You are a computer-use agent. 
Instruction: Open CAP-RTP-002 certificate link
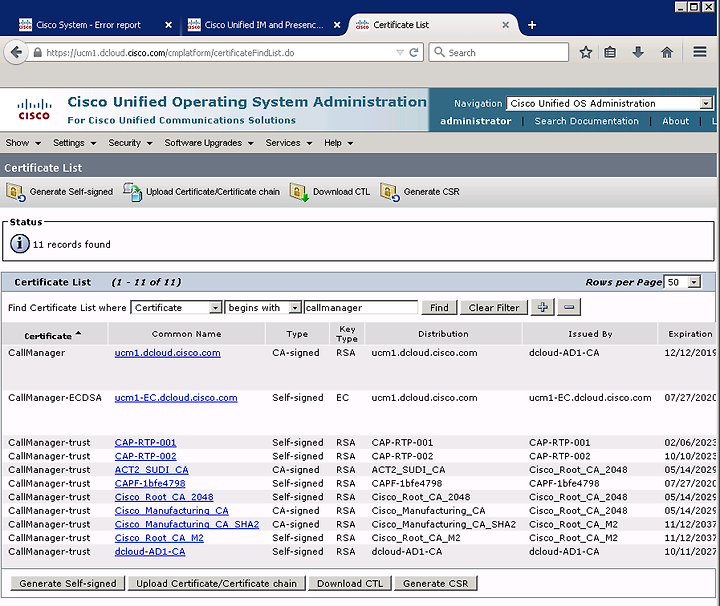click(145, 456)
